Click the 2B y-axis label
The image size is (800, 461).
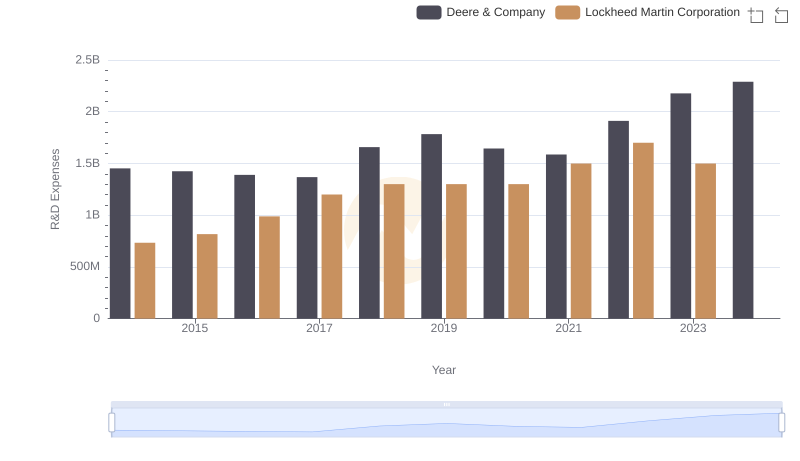click(92, 111)
